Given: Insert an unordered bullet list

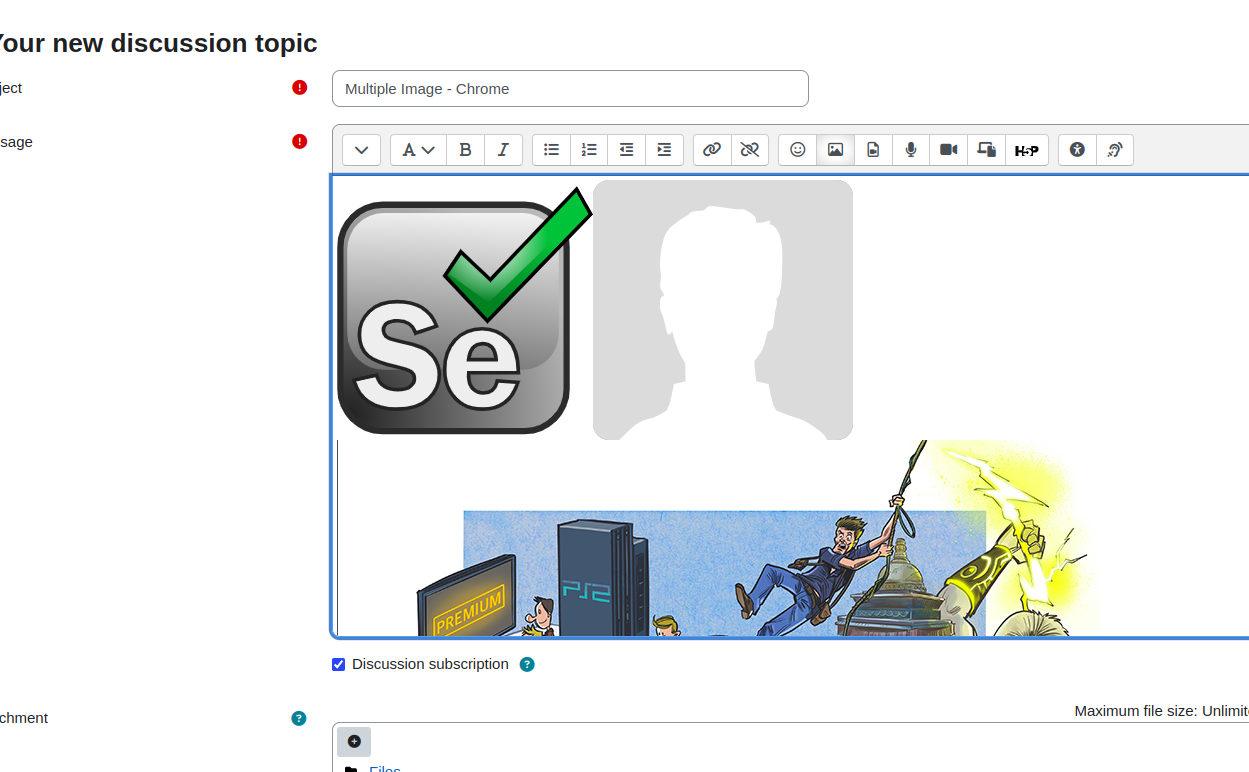Looking at the screenshot, I should coord(551,150).
